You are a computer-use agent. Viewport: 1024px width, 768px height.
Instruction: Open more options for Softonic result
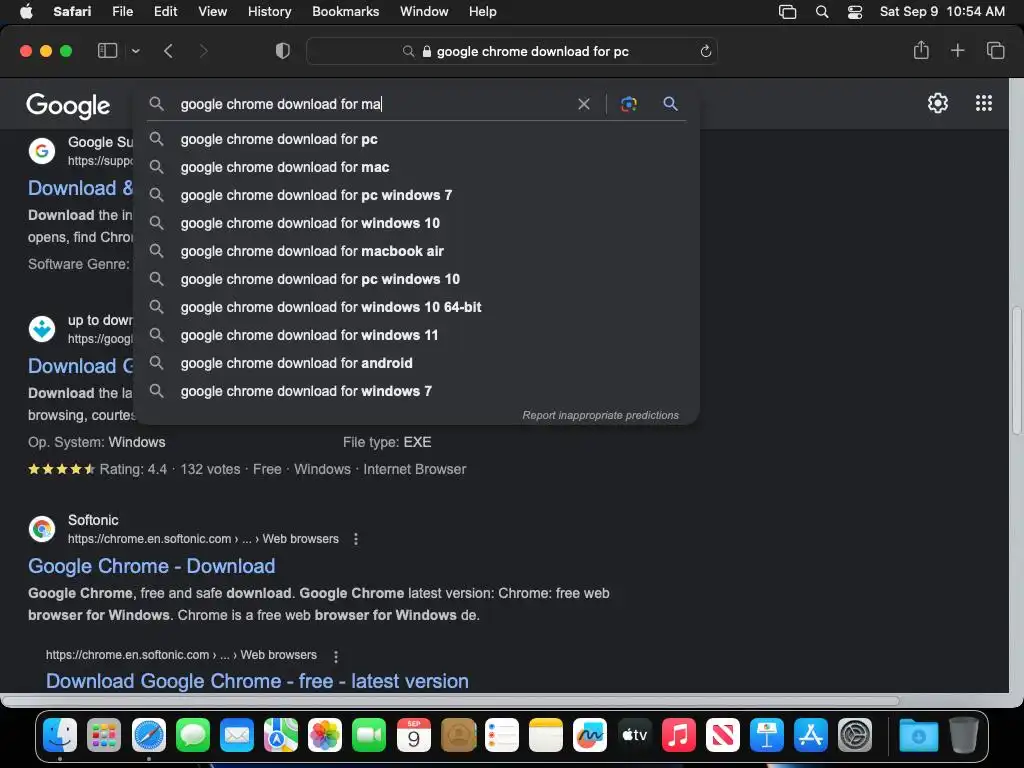pyautogui.click(x=355, y=539)
